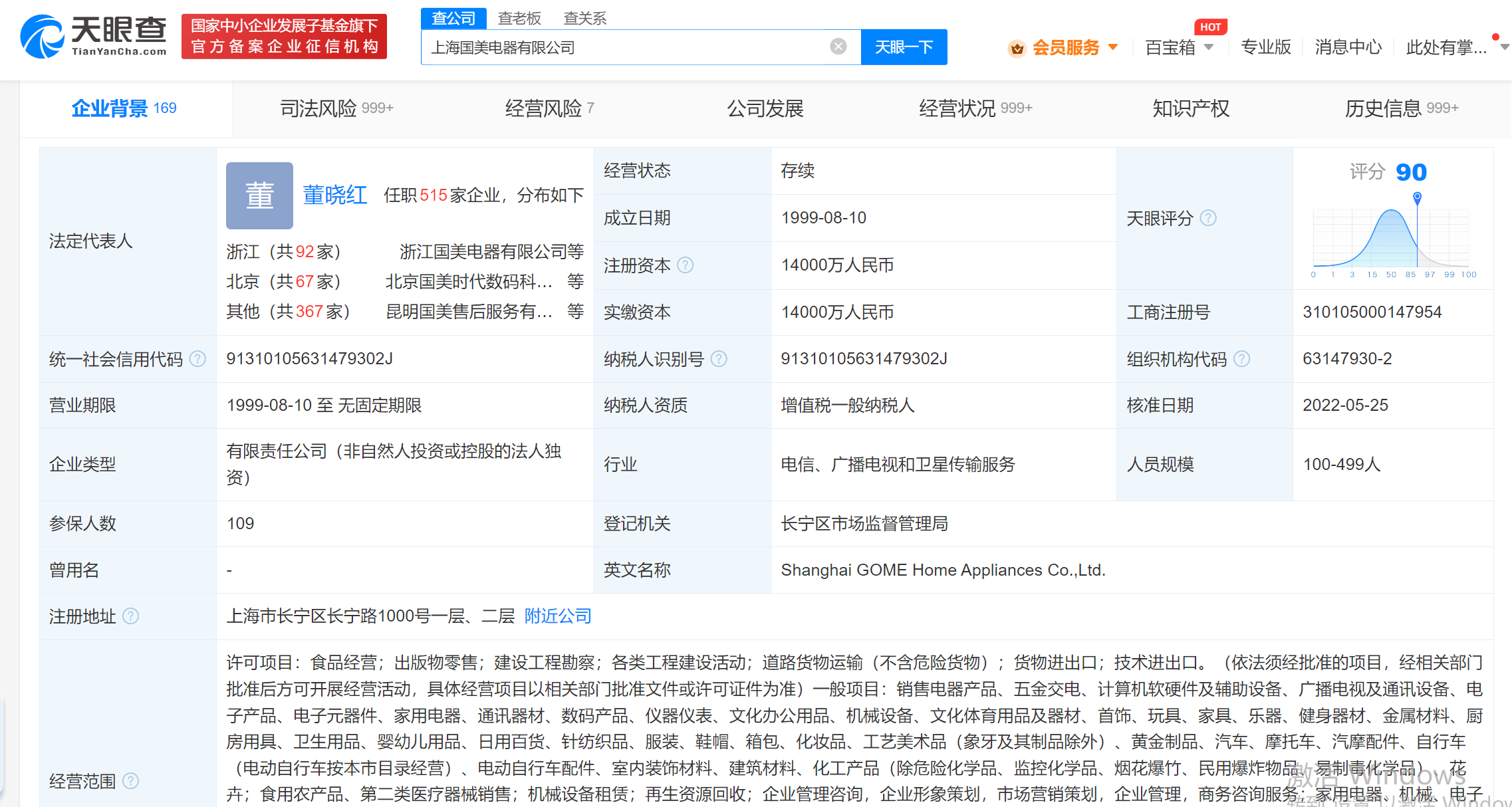
Task: Open help for 经营范围
Action: coord(131,780)
